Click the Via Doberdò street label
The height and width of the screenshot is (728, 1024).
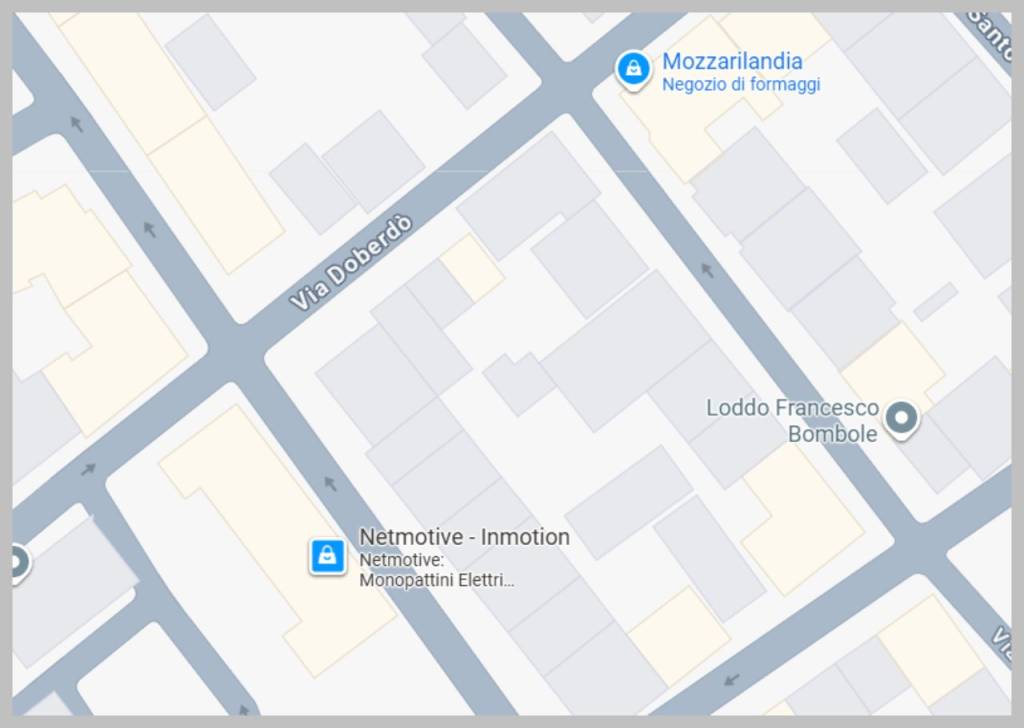[x=351, y=262]
